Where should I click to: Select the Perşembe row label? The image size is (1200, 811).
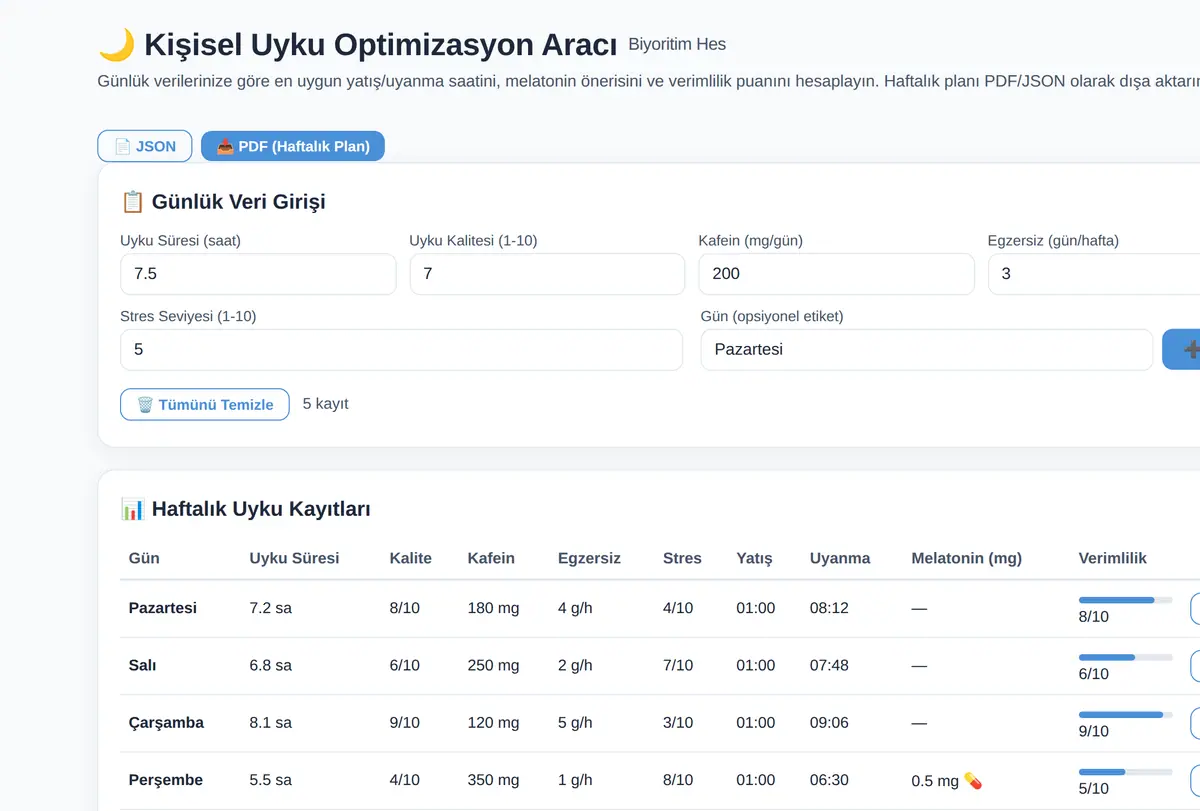[166, 780]
